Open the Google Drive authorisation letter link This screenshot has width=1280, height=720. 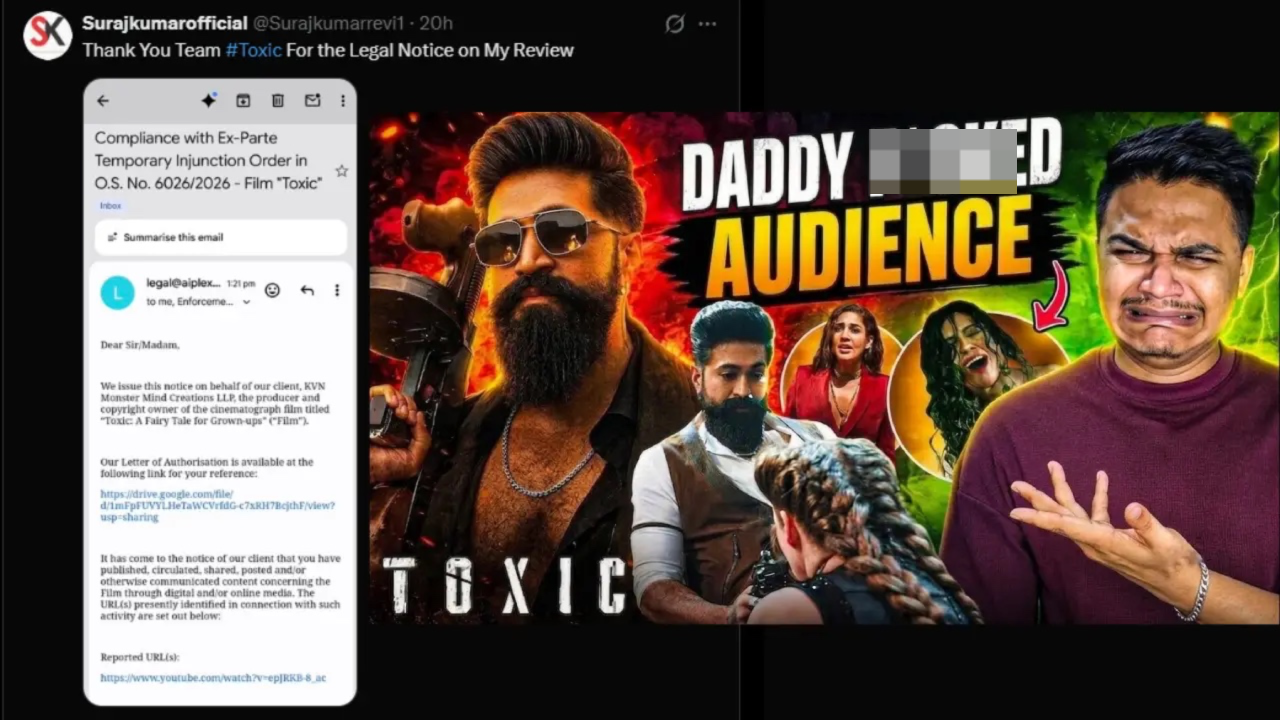pyautogui.click(x=217, y=506)
